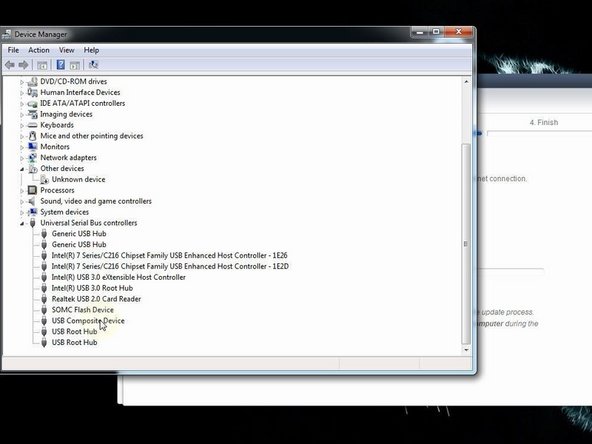Select Mice and other pointing devices label
Image resolution: width=592 pixels, height=444 pixels.
pyautogui.click(x=92, y=136)
